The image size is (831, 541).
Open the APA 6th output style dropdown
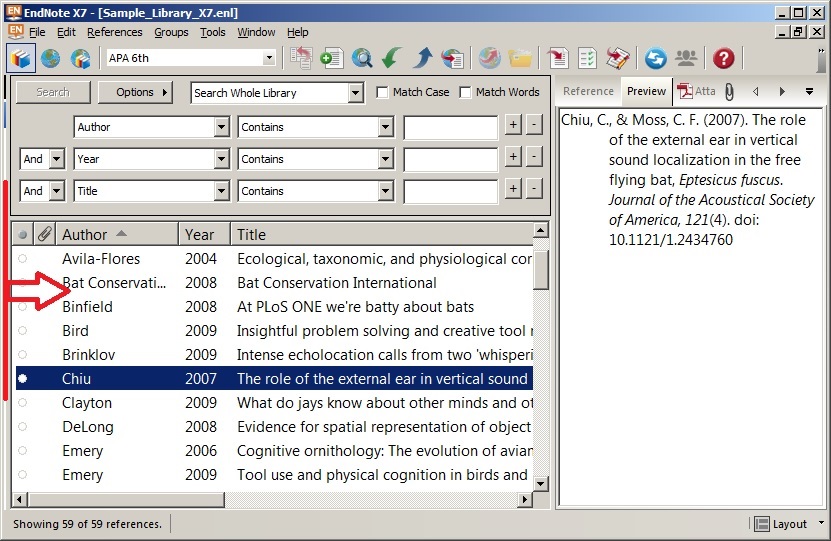pos(268,59)
